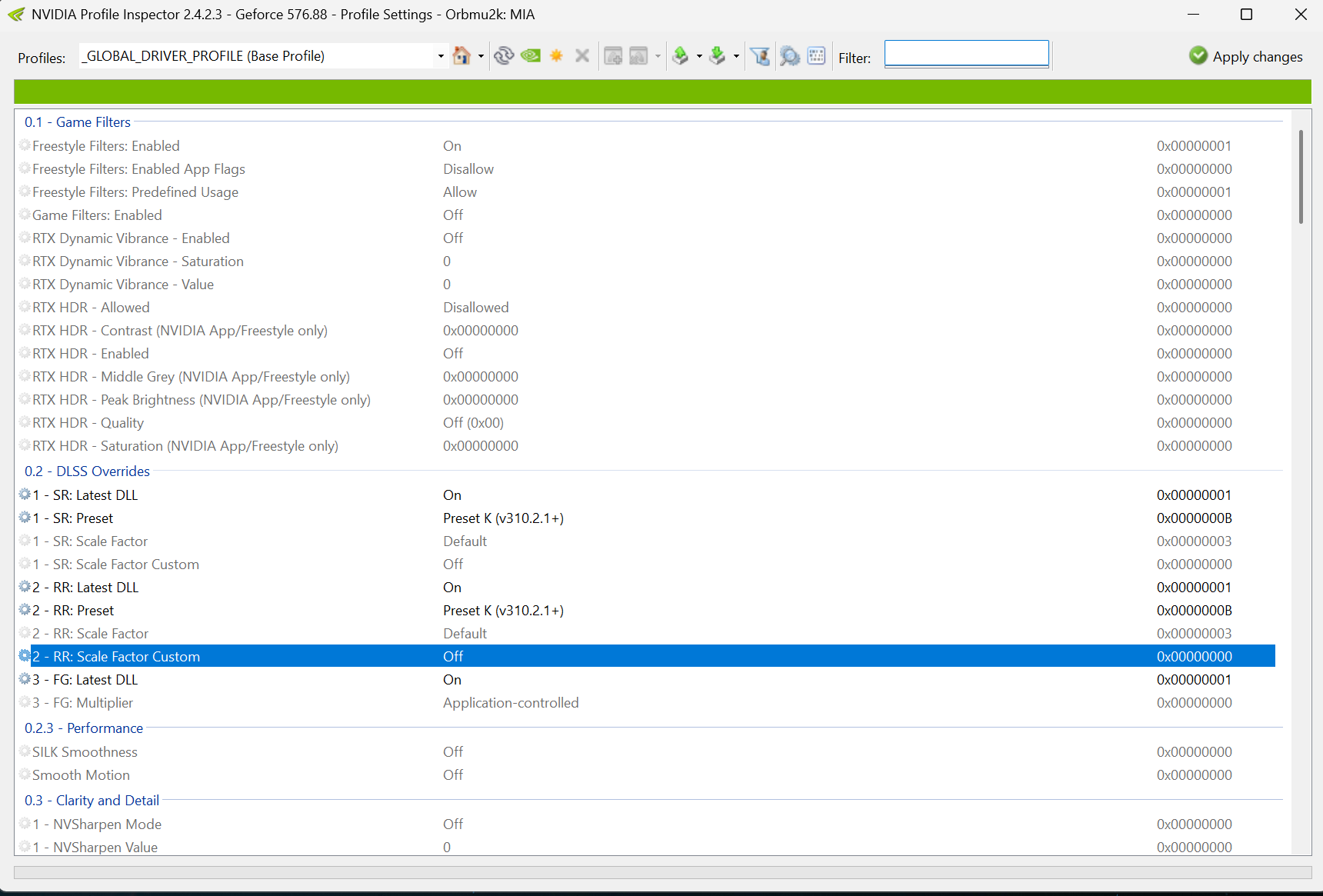Click hex 0x0000000B of SR: Preset row
This screenshot has width=1323, height=896.
(1194, 518)
